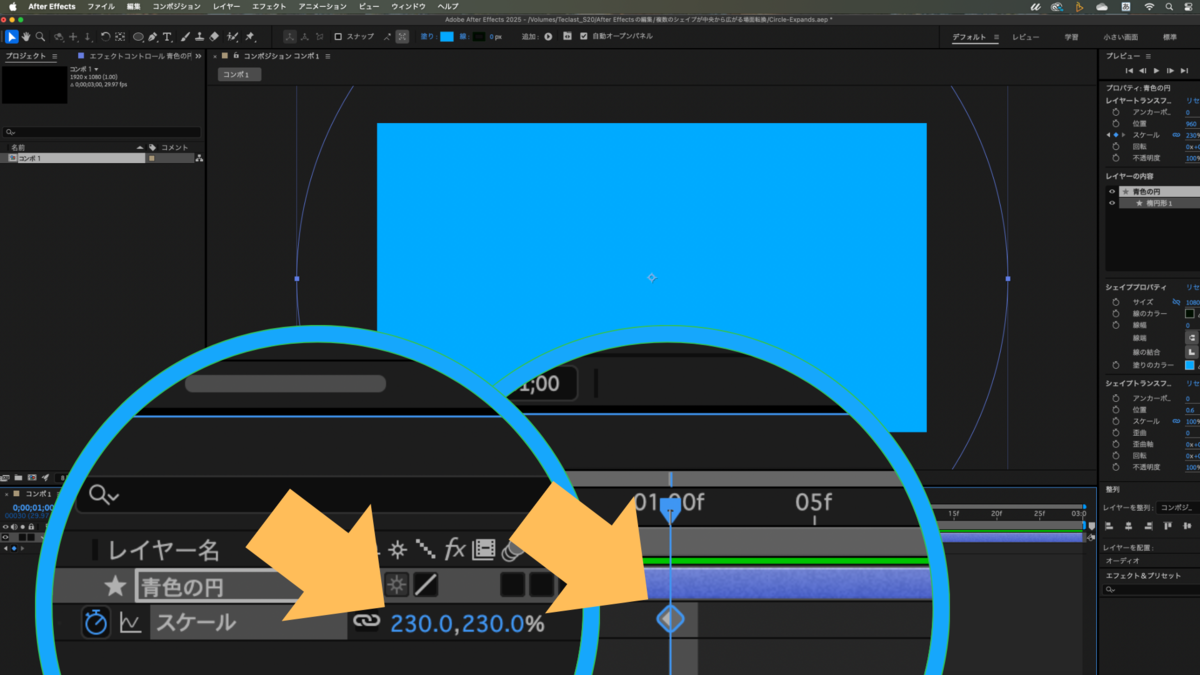Open the コンポジション menu in menu bar
Image resolution: width=1200 pixels, height=675 pixels.
(x=176, y=6)
